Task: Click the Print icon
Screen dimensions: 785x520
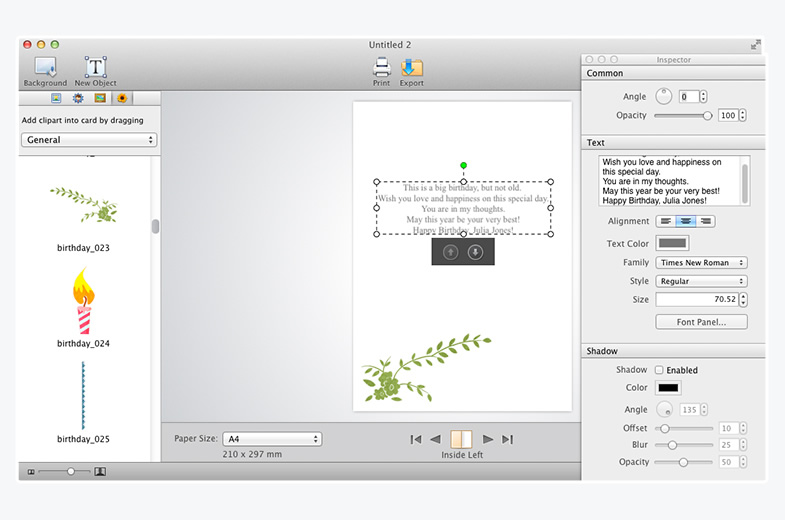Action: (381, 68)
